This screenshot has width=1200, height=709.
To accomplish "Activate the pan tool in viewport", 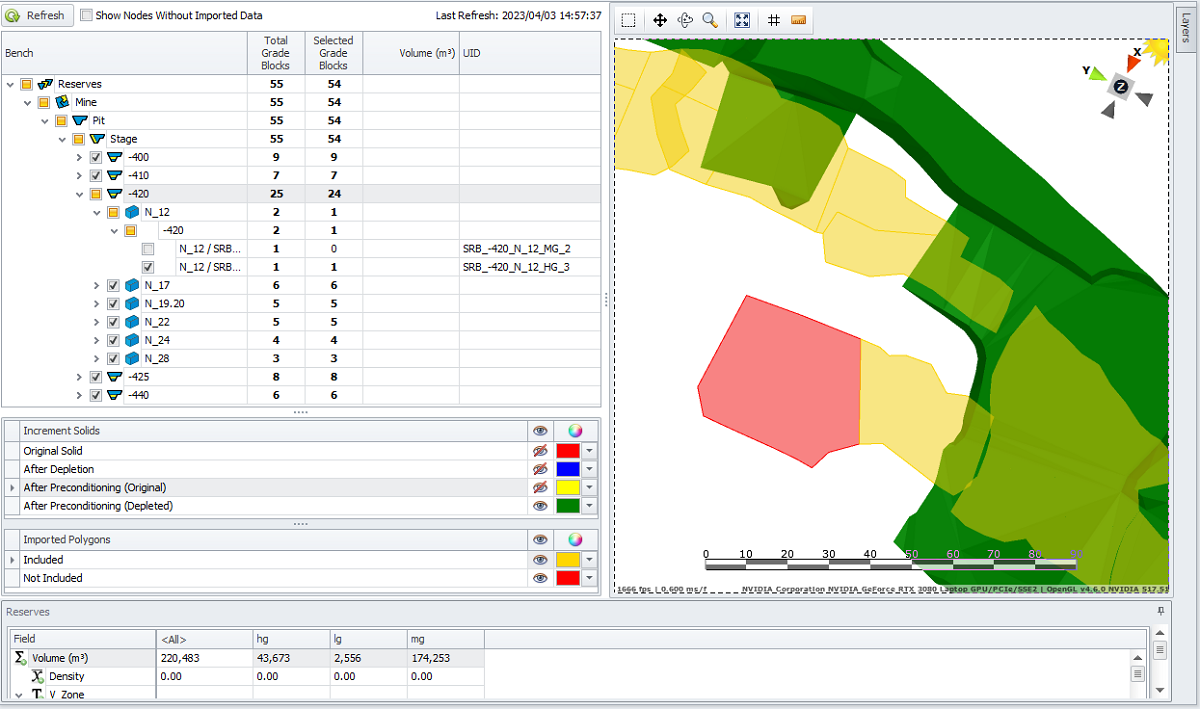I will click(660, 20).
